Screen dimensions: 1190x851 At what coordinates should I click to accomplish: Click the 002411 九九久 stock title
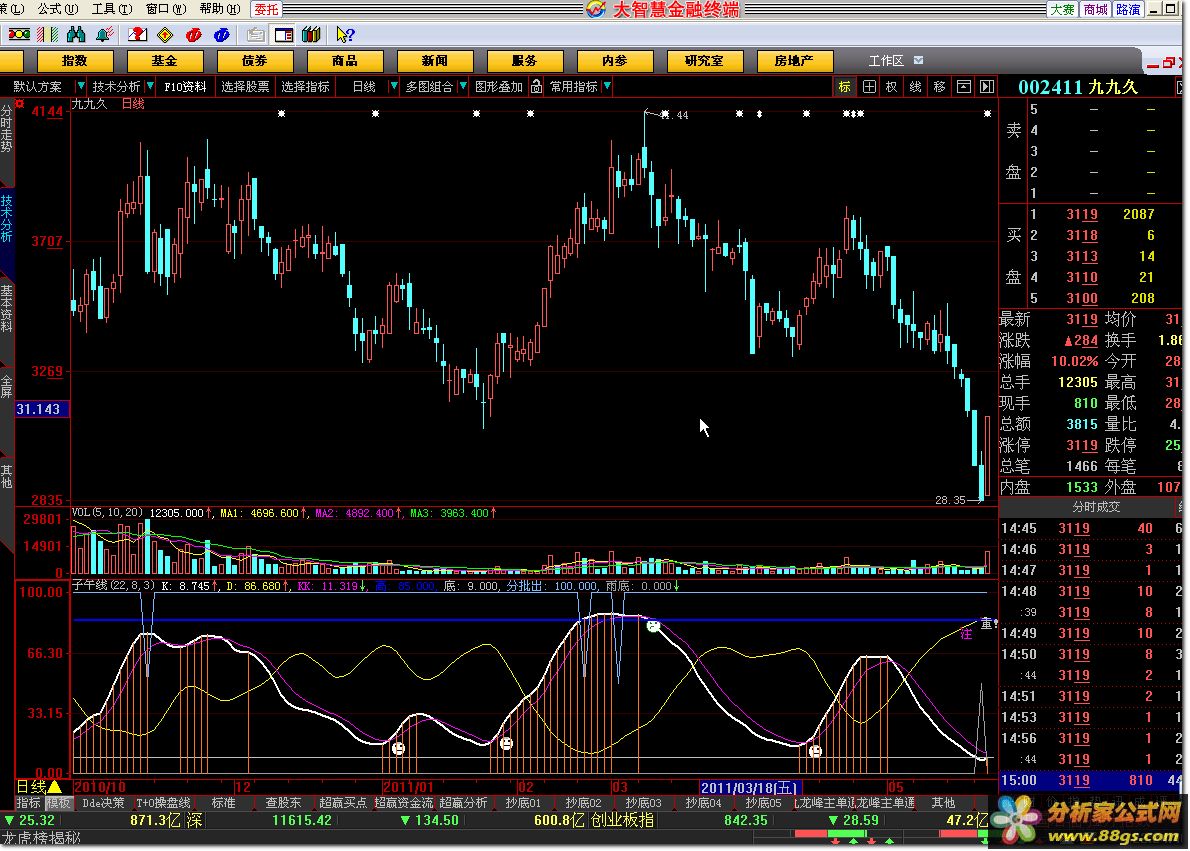click(1078, 87)
